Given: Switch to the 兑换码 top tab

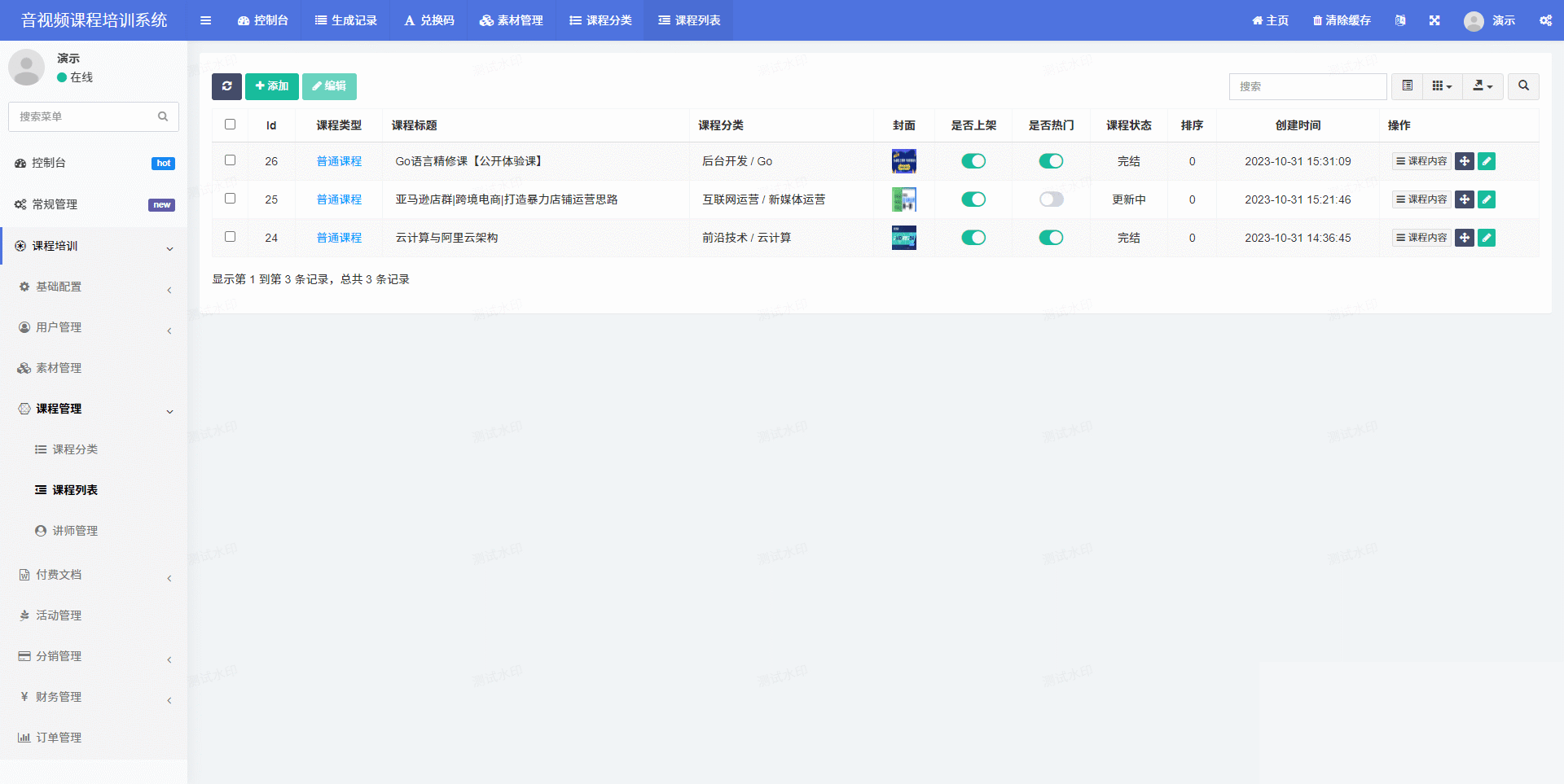Looking at the screenshot, I should pyautogui.click(x=429, y=20).
